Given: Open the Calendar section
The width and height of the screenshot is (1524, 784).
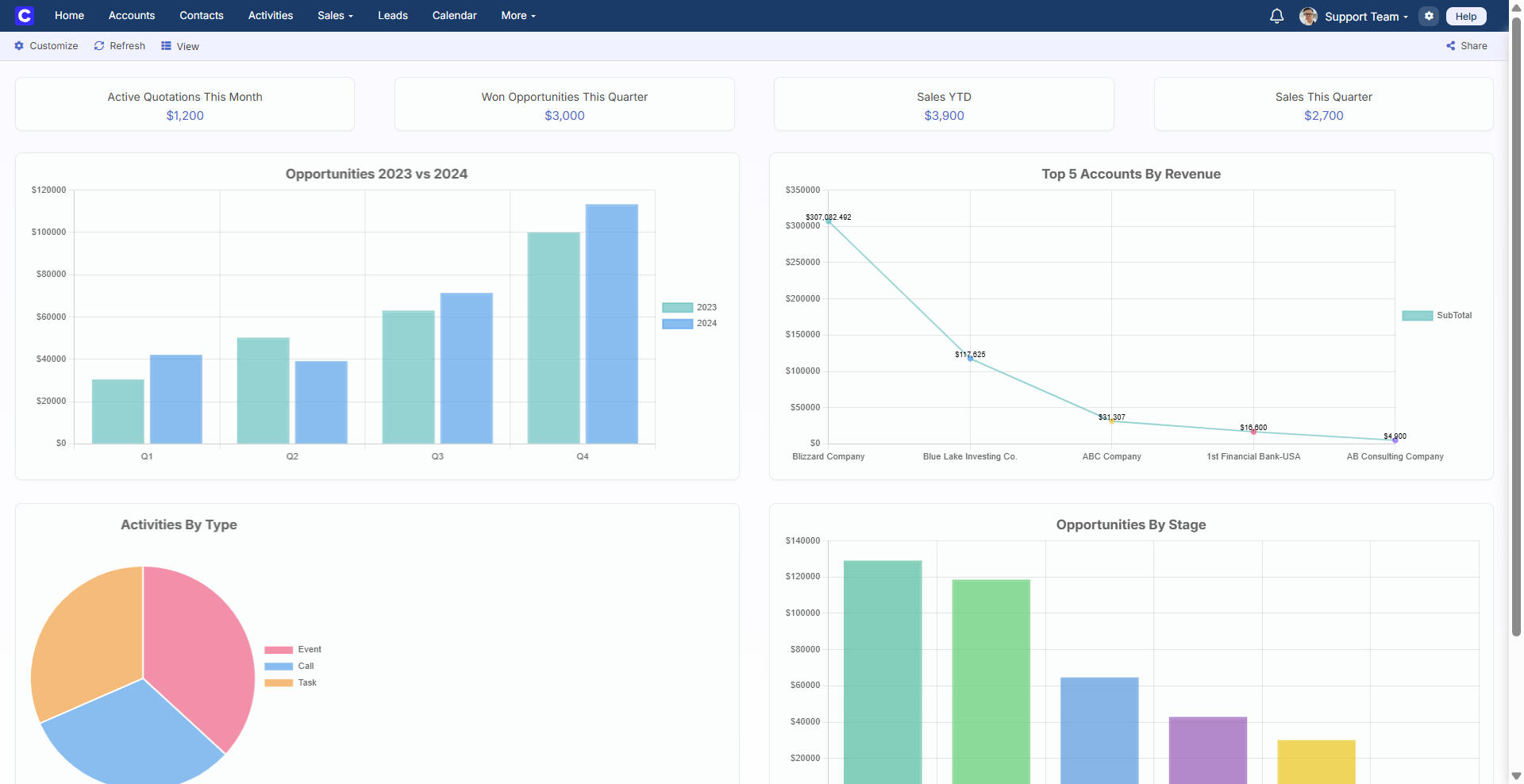Looking at the screenshot, I should click(454, 15).
